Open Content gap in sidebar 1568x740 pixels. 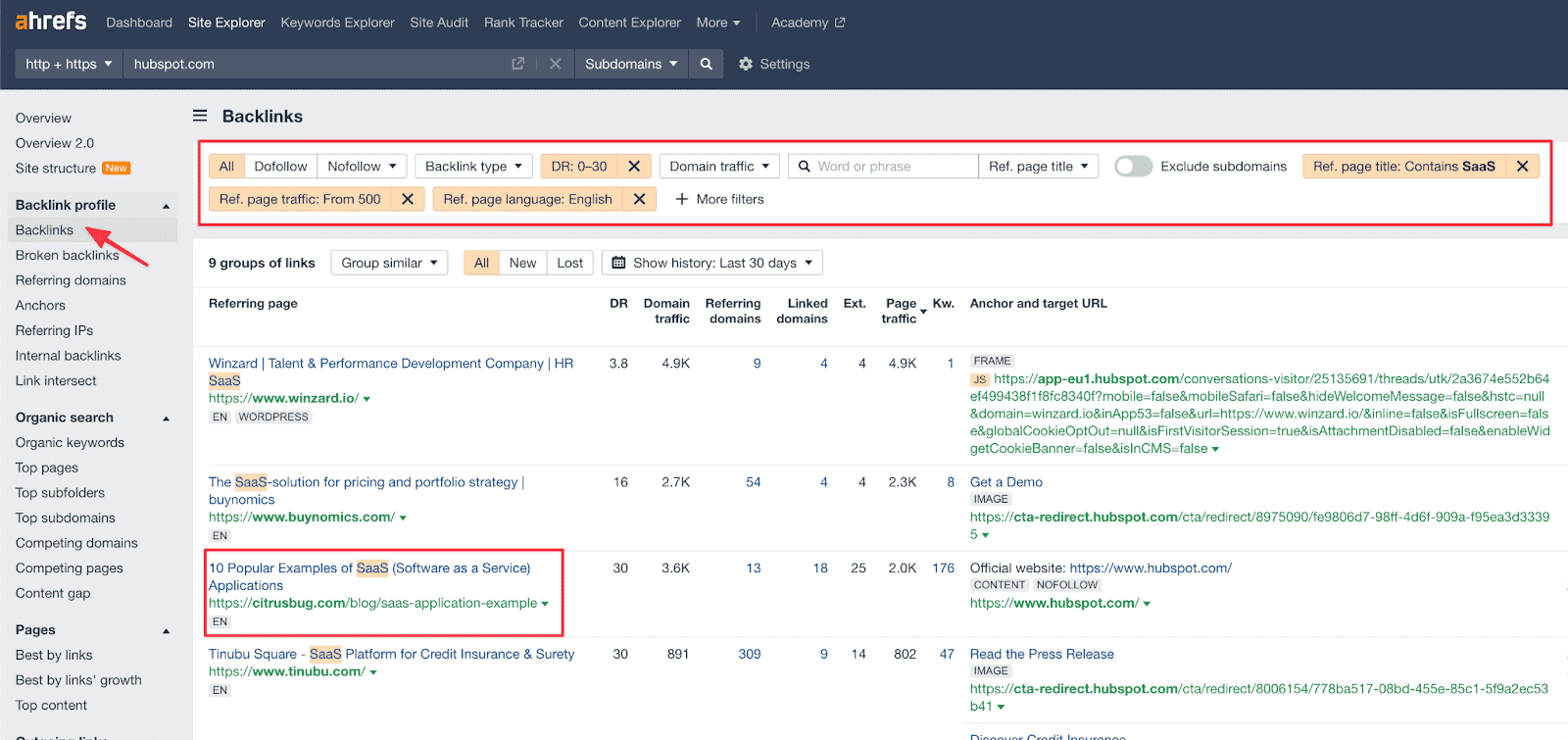(x=53, y=593)
